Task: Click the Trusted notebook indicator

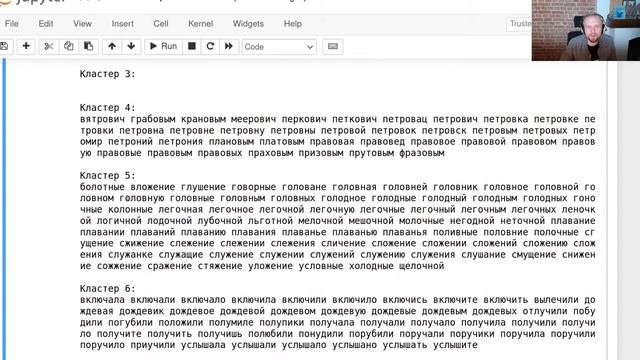Action: [x=519, y=24]
